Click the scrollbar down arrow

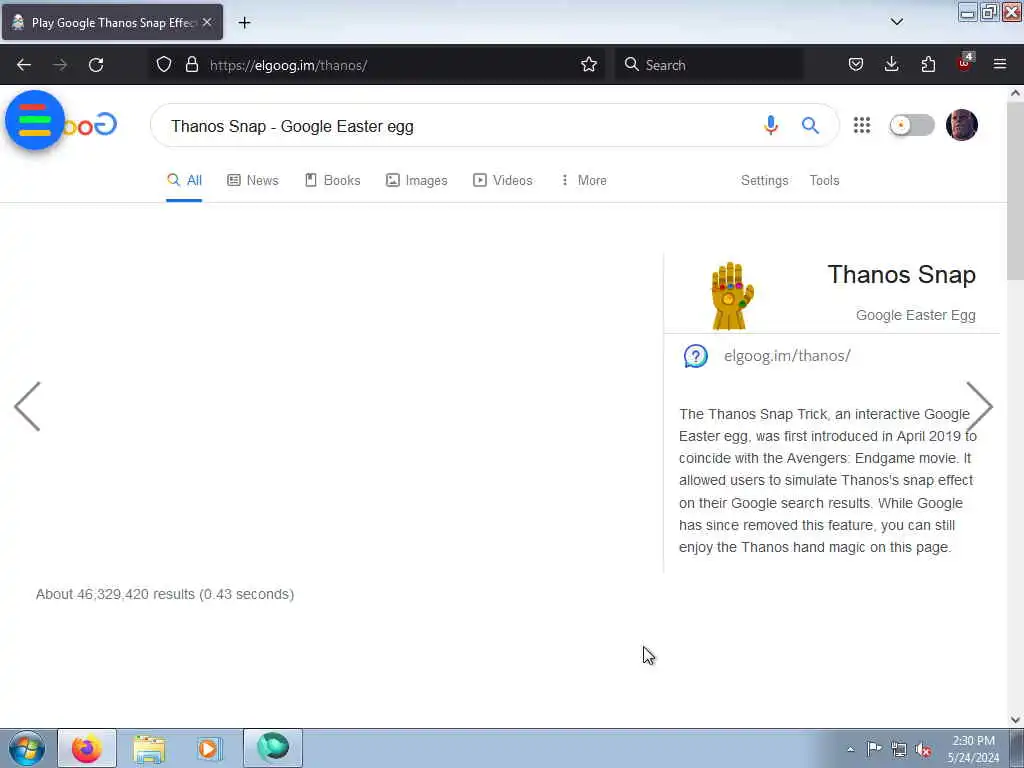point(1015,720)
